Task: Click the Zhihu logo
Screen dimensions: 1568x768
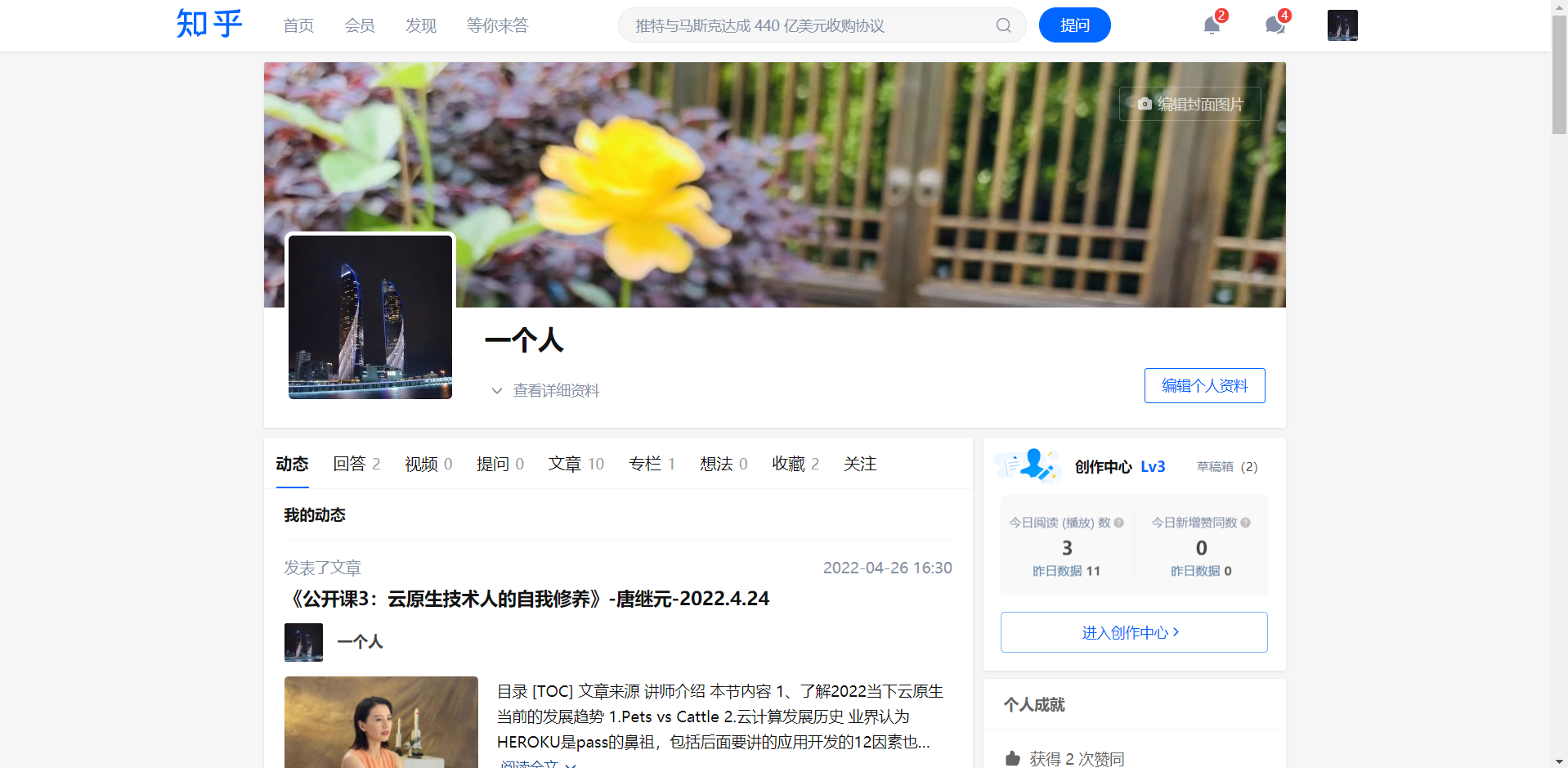Action: coord(209,25)
